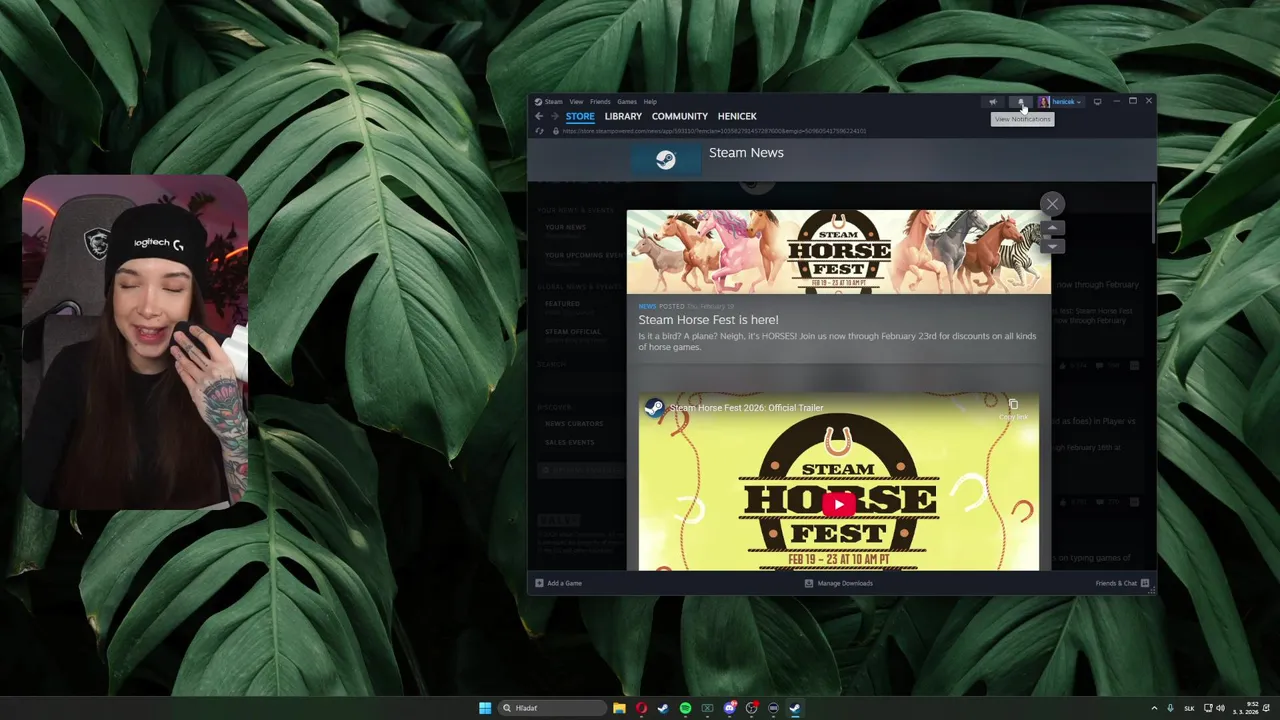This screenshot has width=1280, height=720.
Task: Open the Friends menu in Steam
Action: pos(600,101)
